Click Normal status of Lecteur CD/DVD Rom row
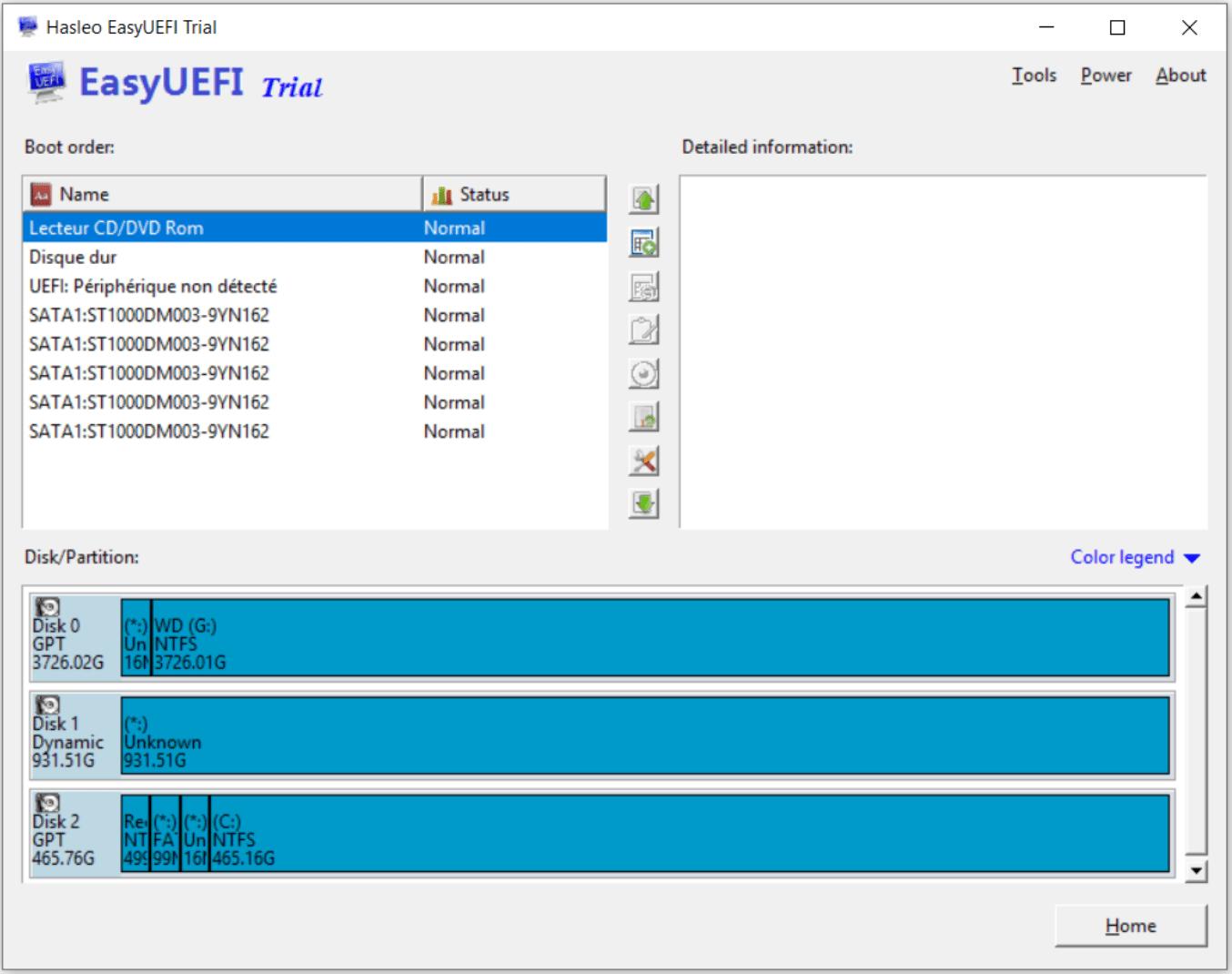The image size is (1232, 974). pyautogui.click(x=454, y=228)
